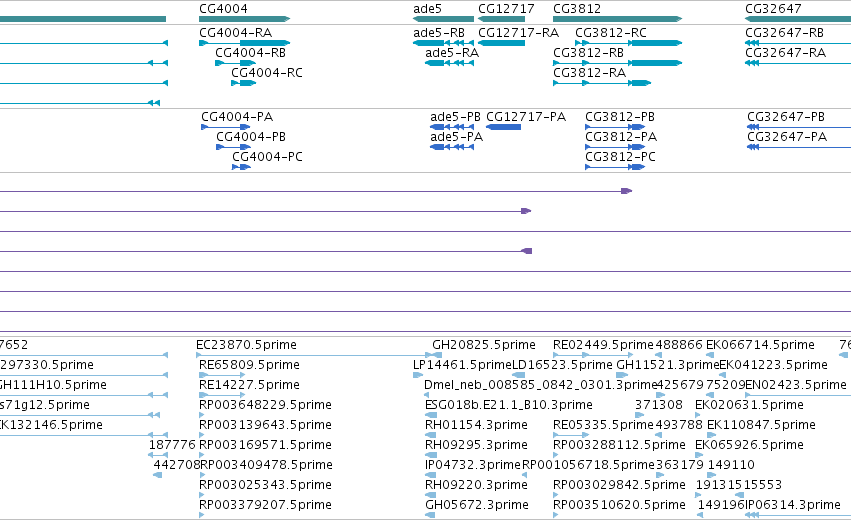Select transcript CG12717-RA
The height and width of the screenshot is (520, 851).
[x=518, y=33]
